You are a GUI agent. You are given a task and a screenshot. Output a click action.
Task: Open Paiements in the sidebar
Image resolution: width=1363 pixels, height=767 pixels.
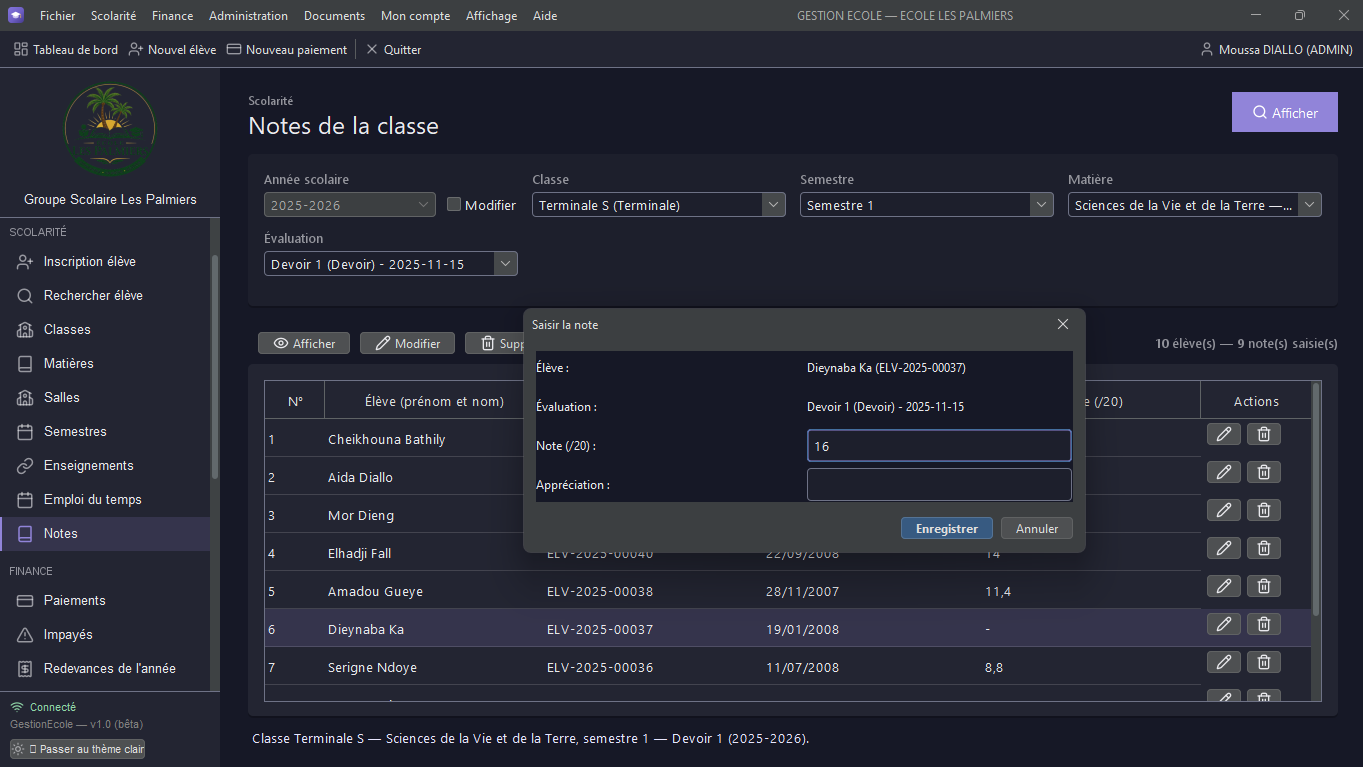105,600
